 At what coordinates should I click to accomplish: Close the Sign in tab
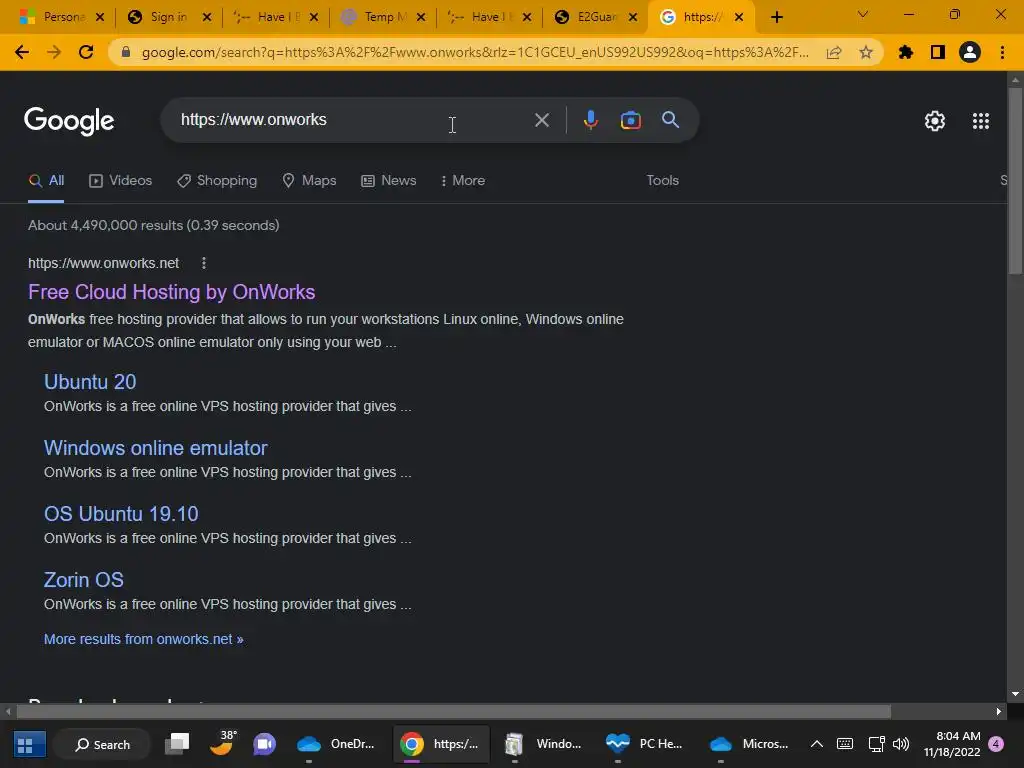pyautogui.click(x=207, y=17)
